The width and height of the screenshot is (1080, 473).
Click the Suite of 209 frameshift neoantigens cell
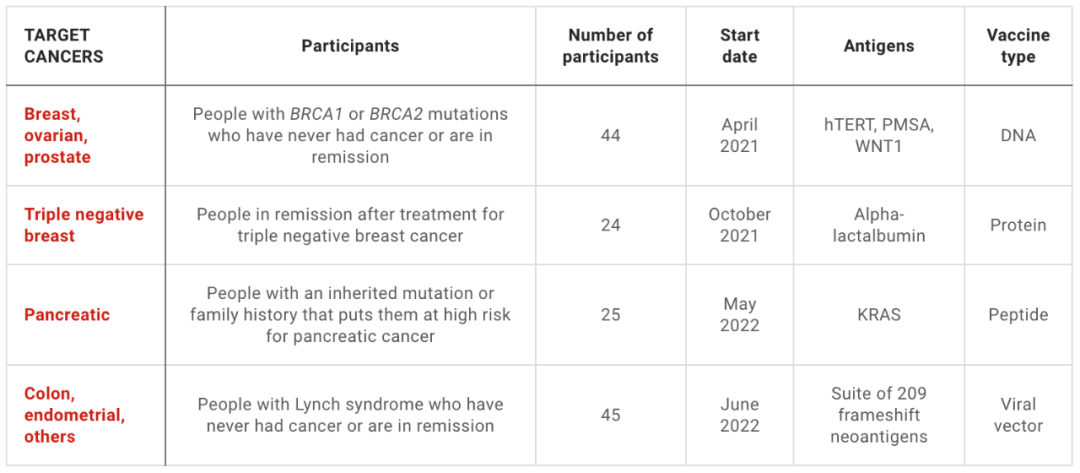point(879,415)
